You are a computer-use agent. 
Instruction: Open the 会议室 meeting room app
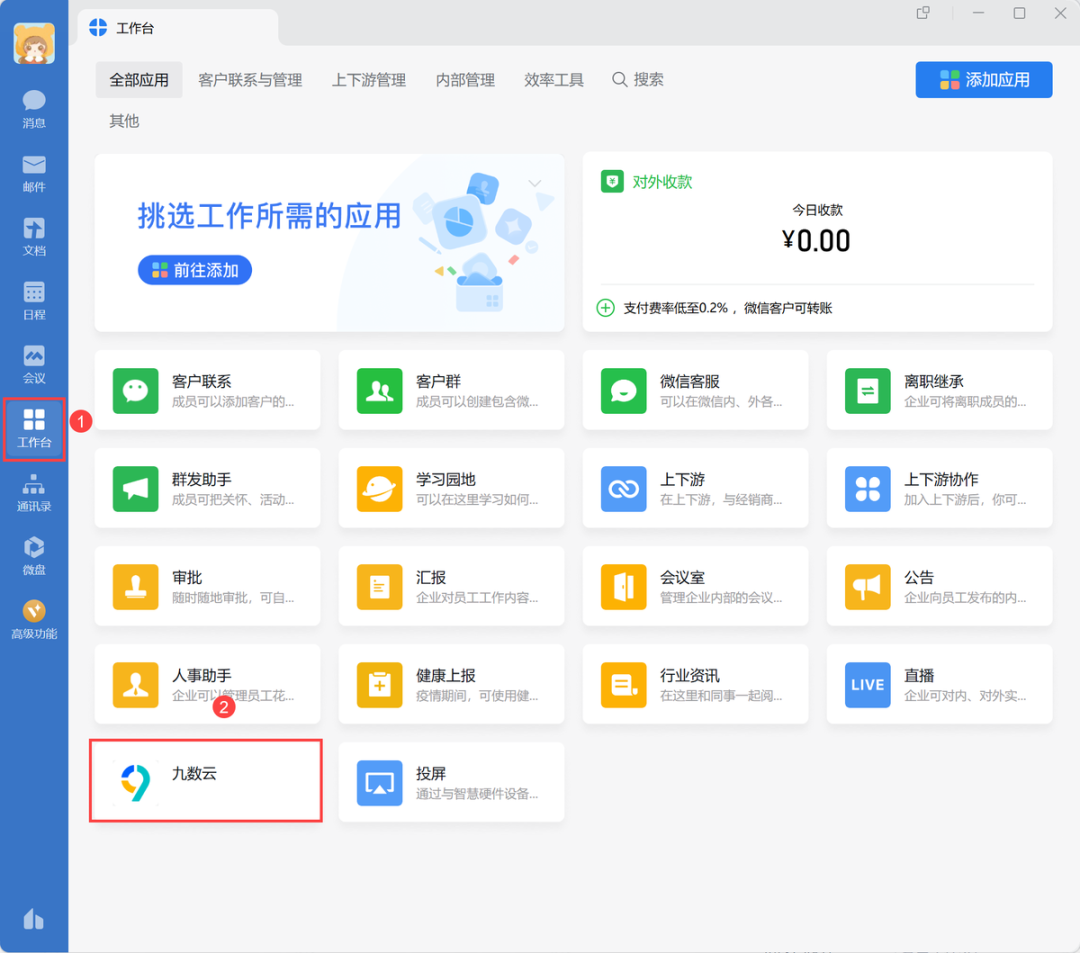(695, 586)
